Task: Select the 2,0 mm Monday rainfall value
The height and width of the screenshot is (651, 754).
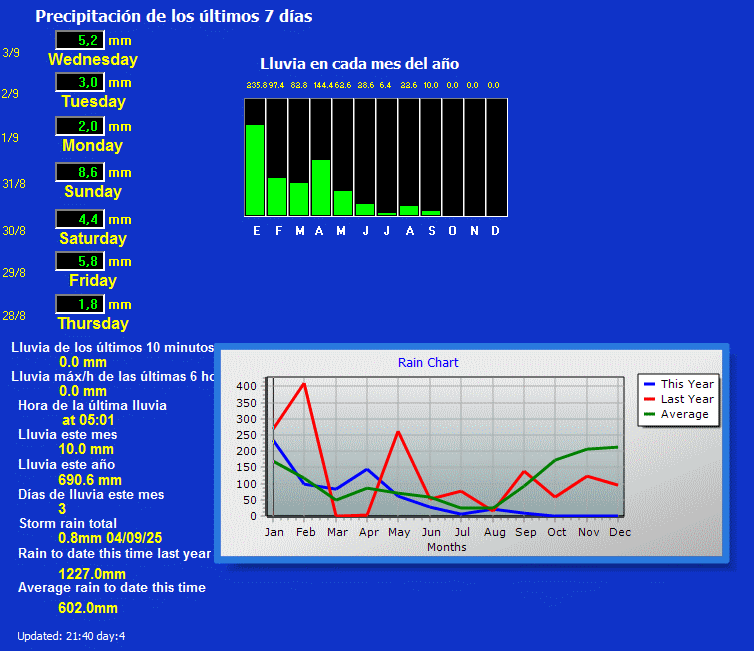Action: pos(80,126)
